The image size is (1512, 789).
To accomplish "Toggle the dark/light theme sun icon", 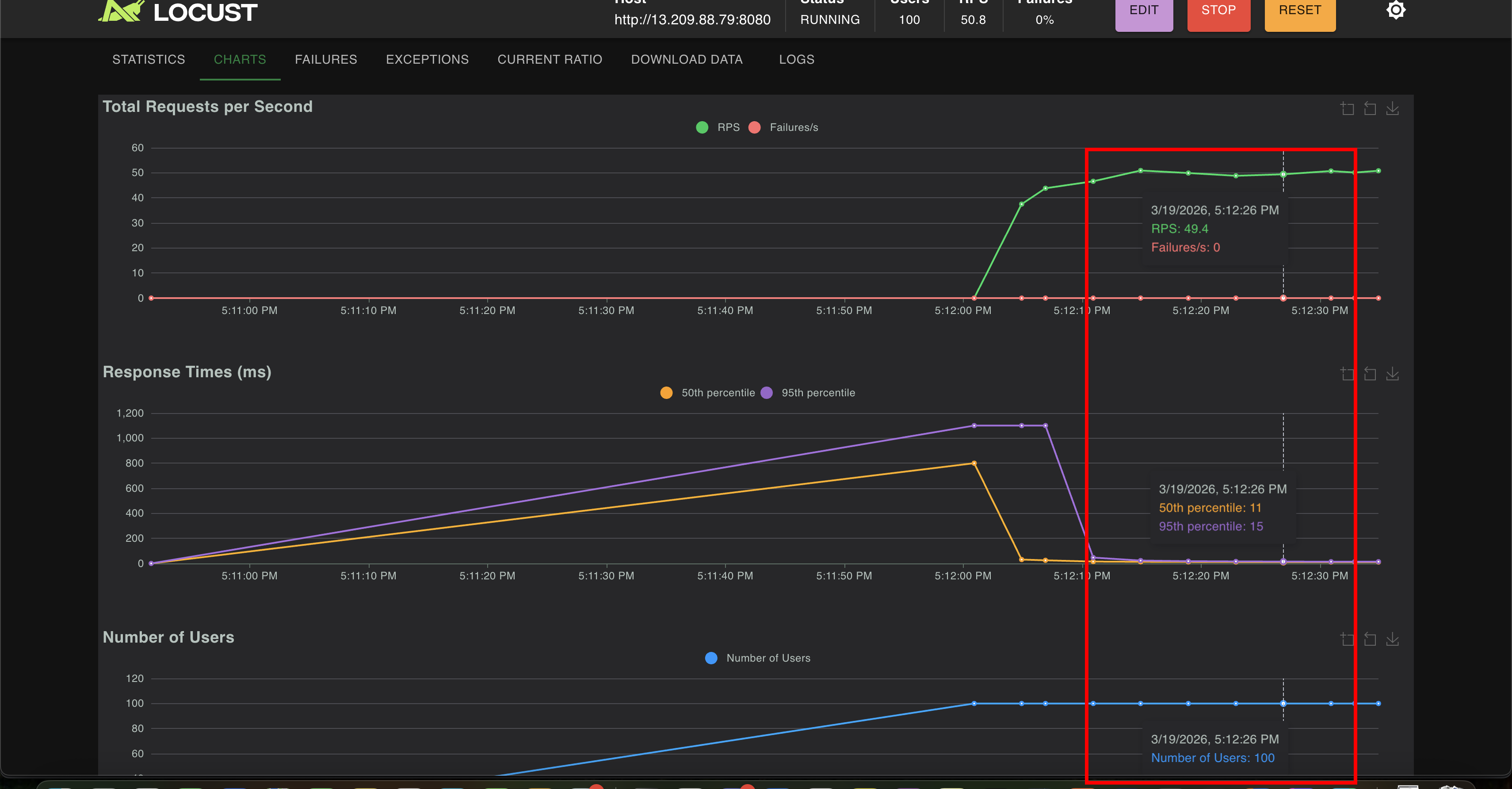I will coord(1396,9).
